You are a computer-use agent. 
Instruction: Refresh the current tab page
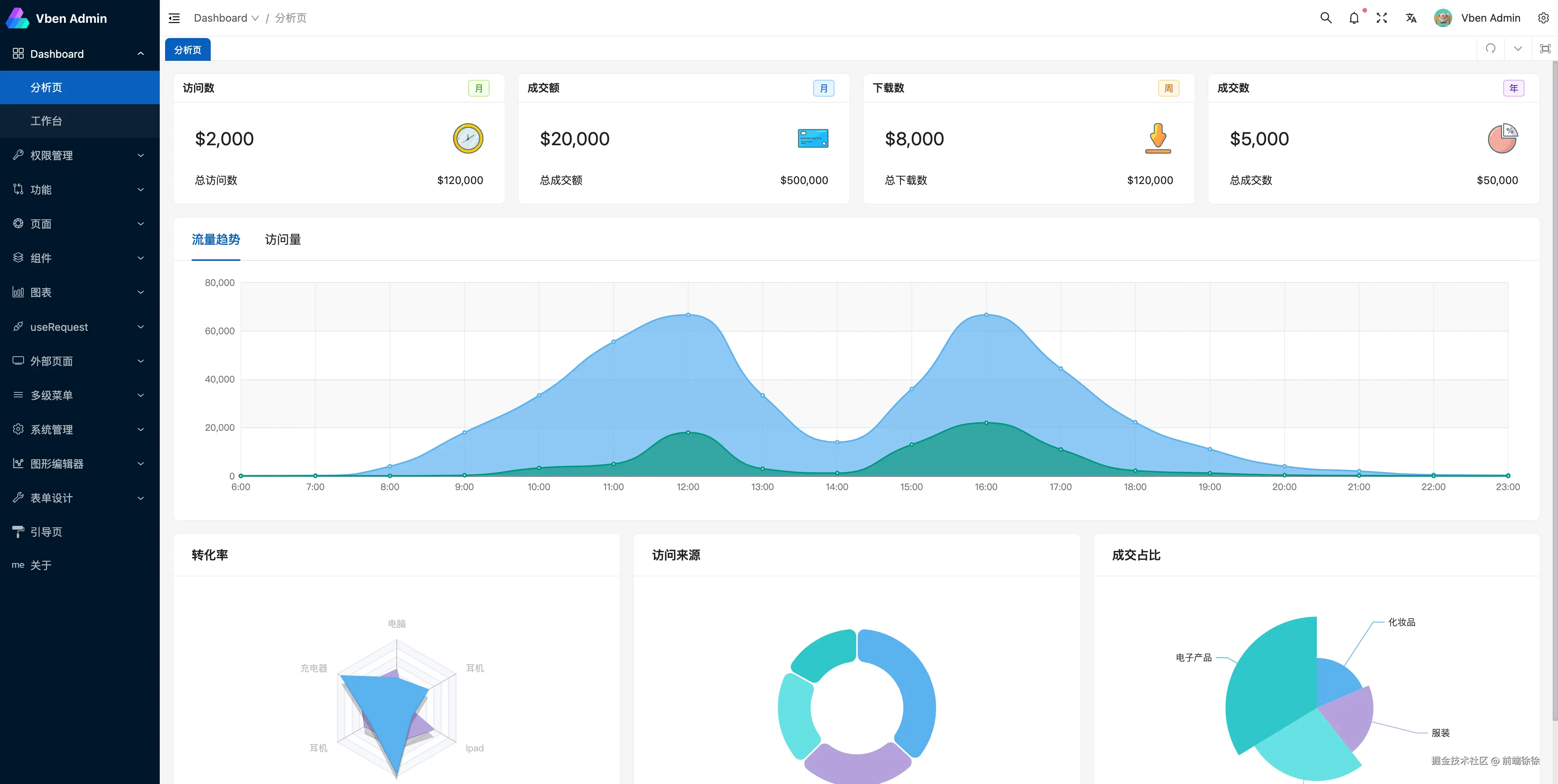click(1490, 48)
